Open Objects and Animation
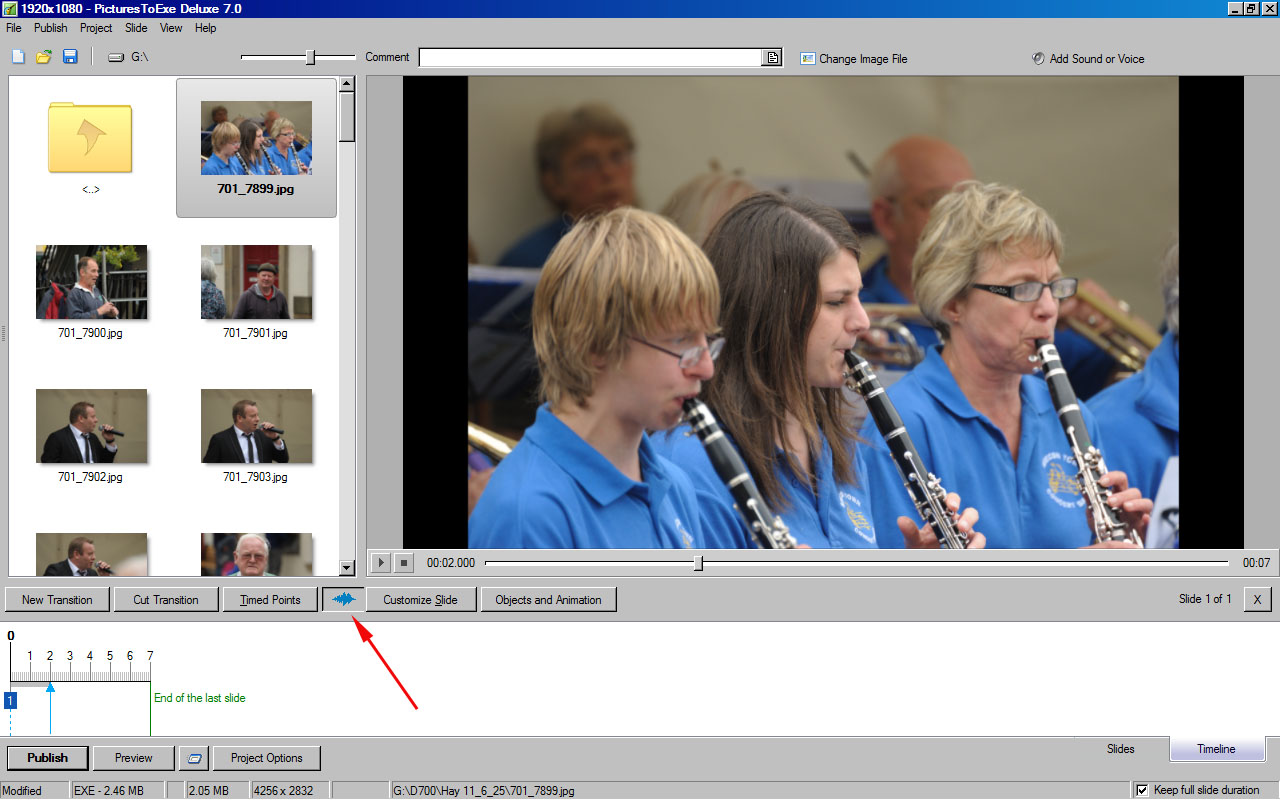Screen dimensions: 1280x800 click(x=548, y=600)
